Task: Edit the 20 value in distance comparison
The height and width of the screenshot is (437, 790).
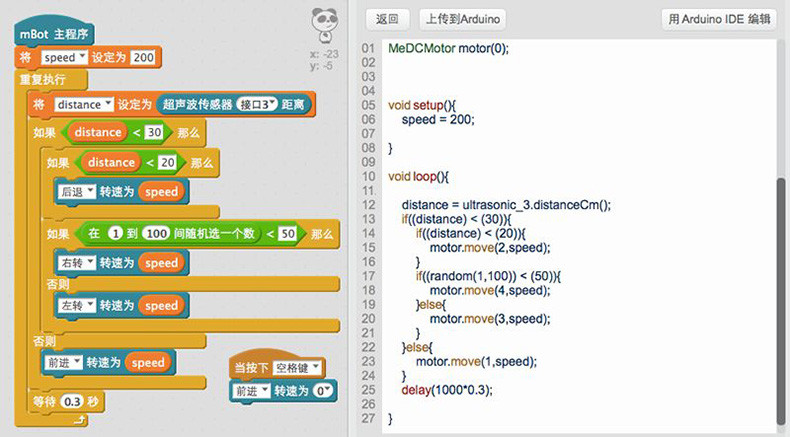Action: pyautogui.click(x=167, y=162)
